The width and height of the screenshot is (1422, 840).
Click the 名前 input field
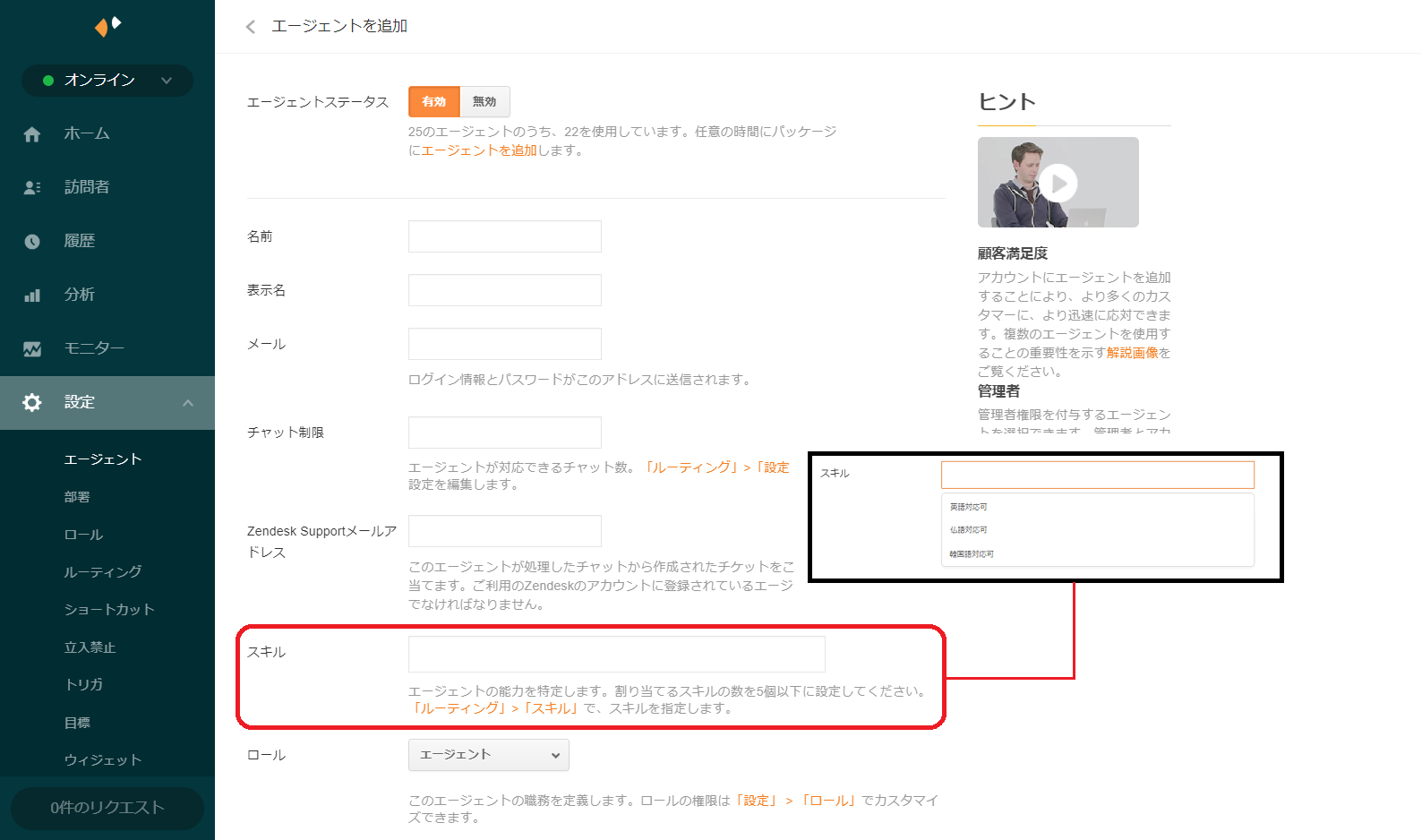(505, 236)
